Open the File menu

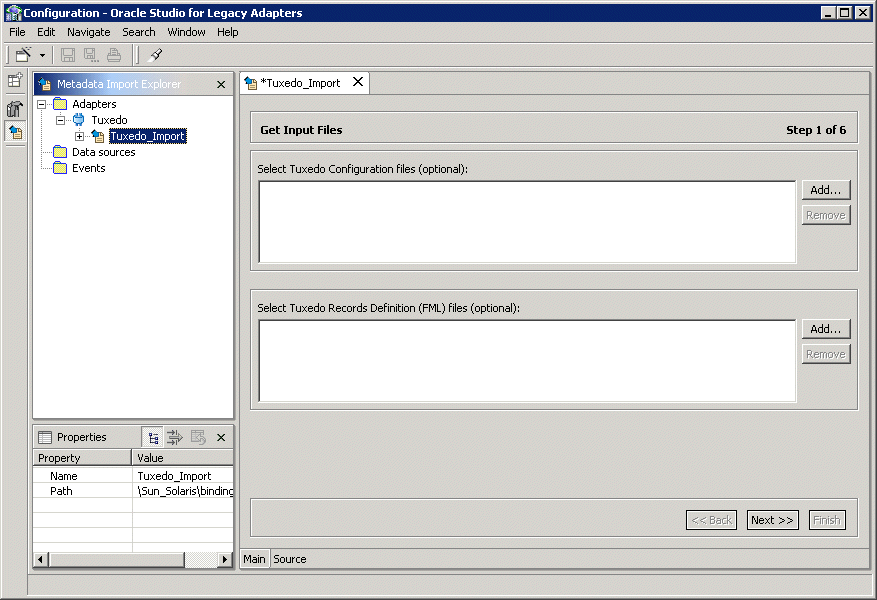(x=17, y=32)
